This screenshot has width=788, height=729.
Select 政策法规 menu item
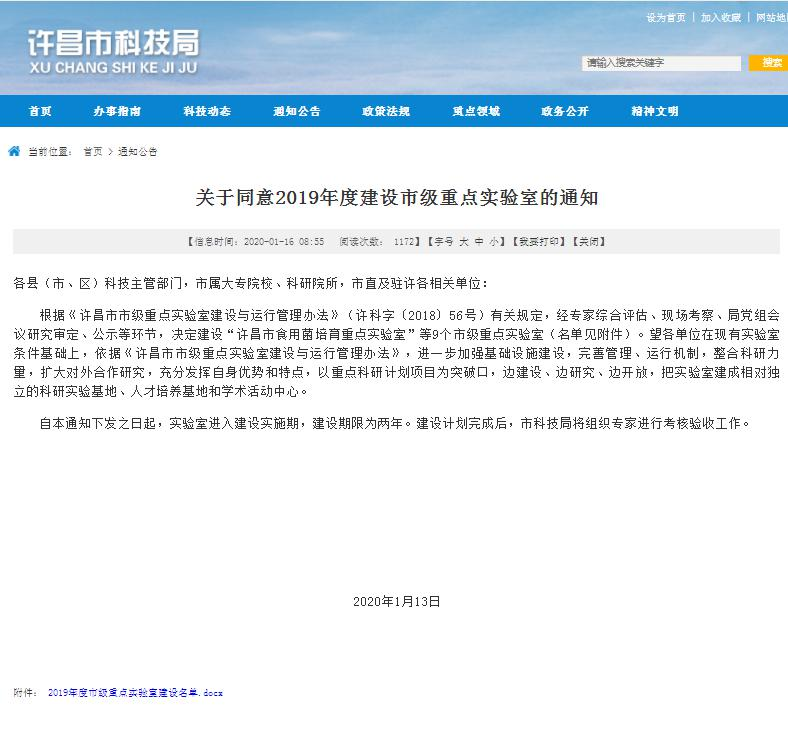click(x=386, y=111)
